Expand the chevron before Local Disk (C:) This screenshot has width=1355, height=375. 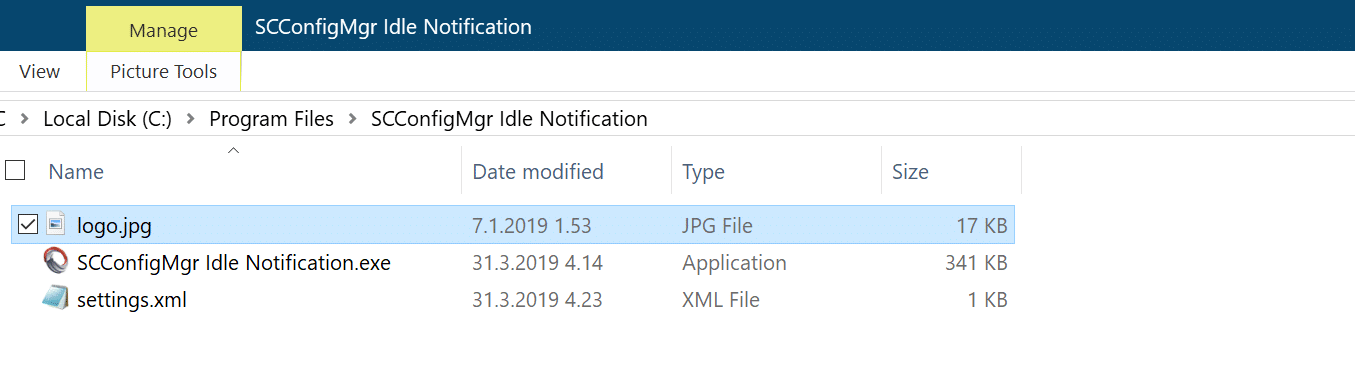tap(24, 119)
